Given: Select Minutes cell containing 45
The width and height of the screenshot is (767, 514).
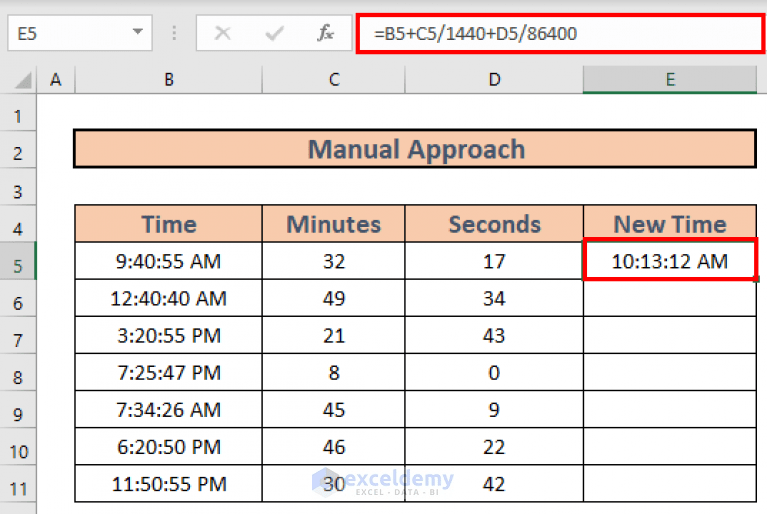Looking at the screenshot, I should [334, 409].
